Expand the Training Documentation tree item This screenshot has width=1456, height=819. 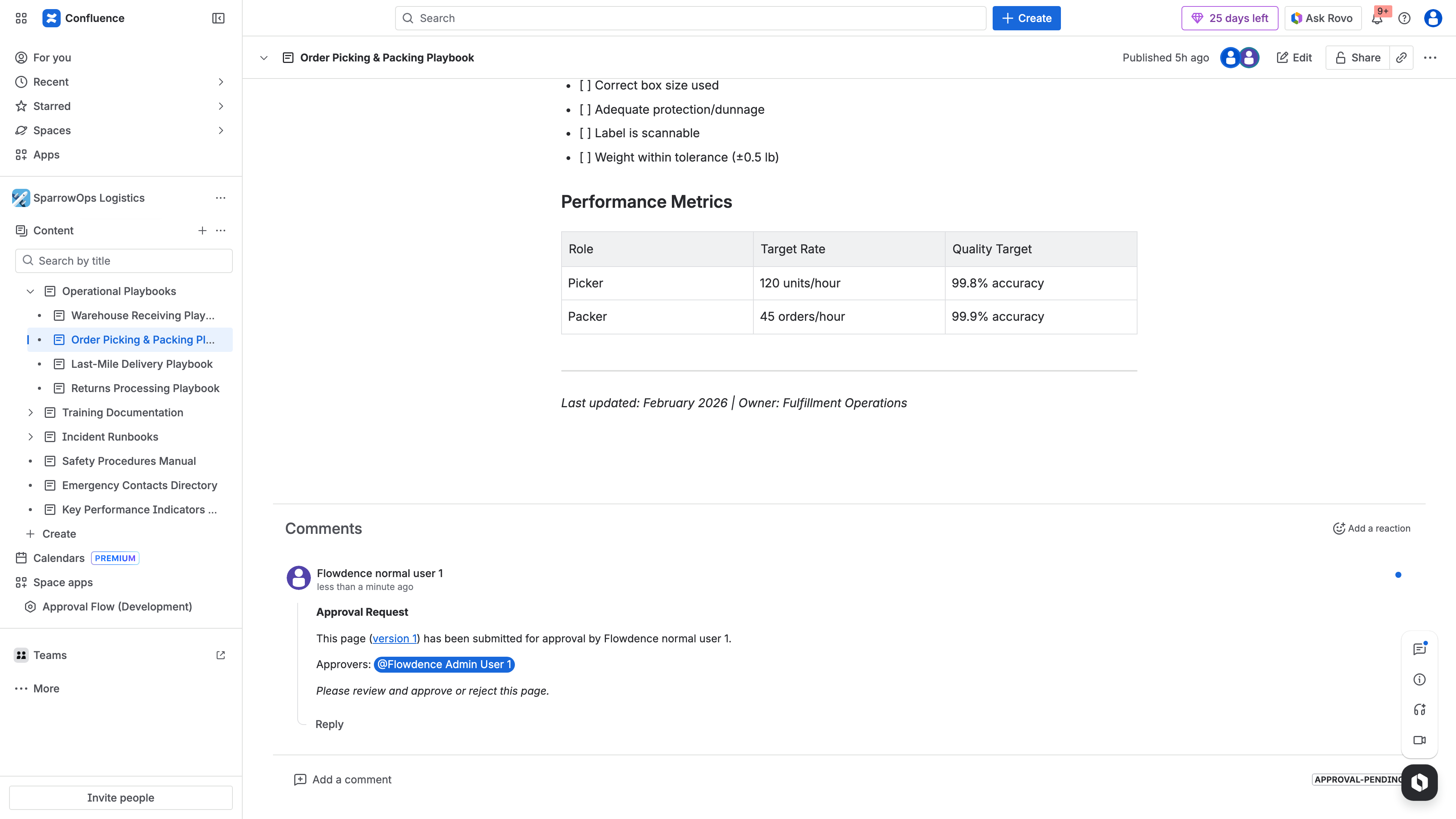[x=31, y=413]
